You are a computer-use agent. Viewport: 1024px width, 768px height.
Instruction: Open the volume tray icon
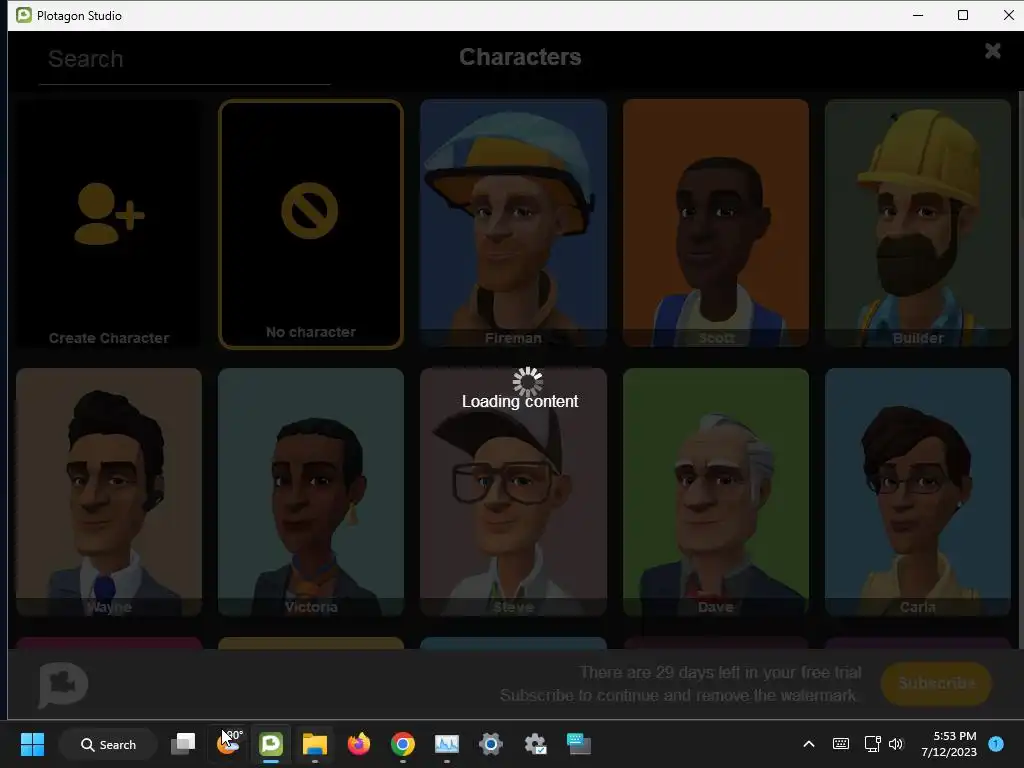pyautogui.click(x=896, y=744)
